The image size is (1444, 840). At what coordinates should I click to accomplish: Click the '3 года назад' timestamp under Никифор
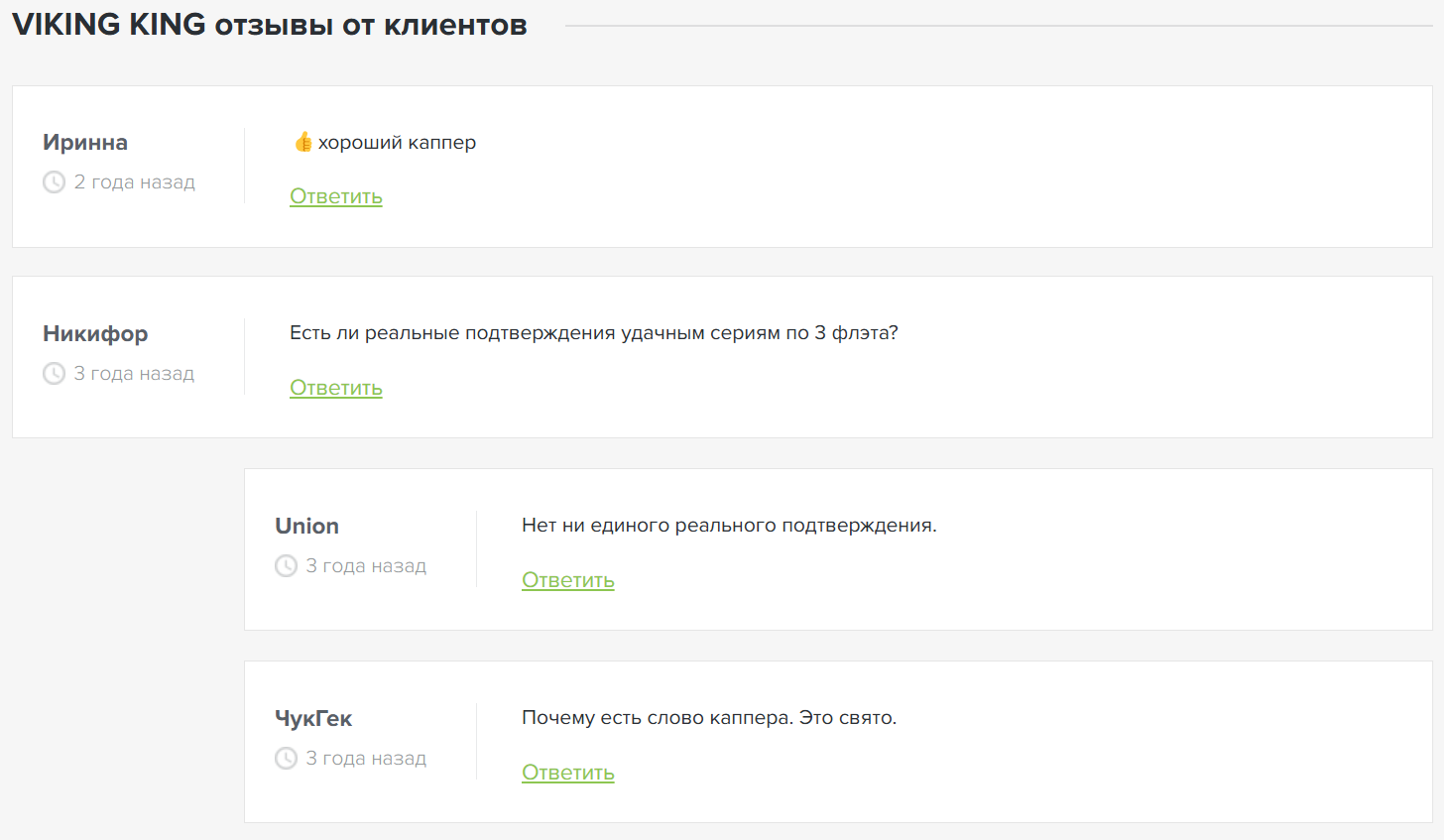tap(135, 374)
